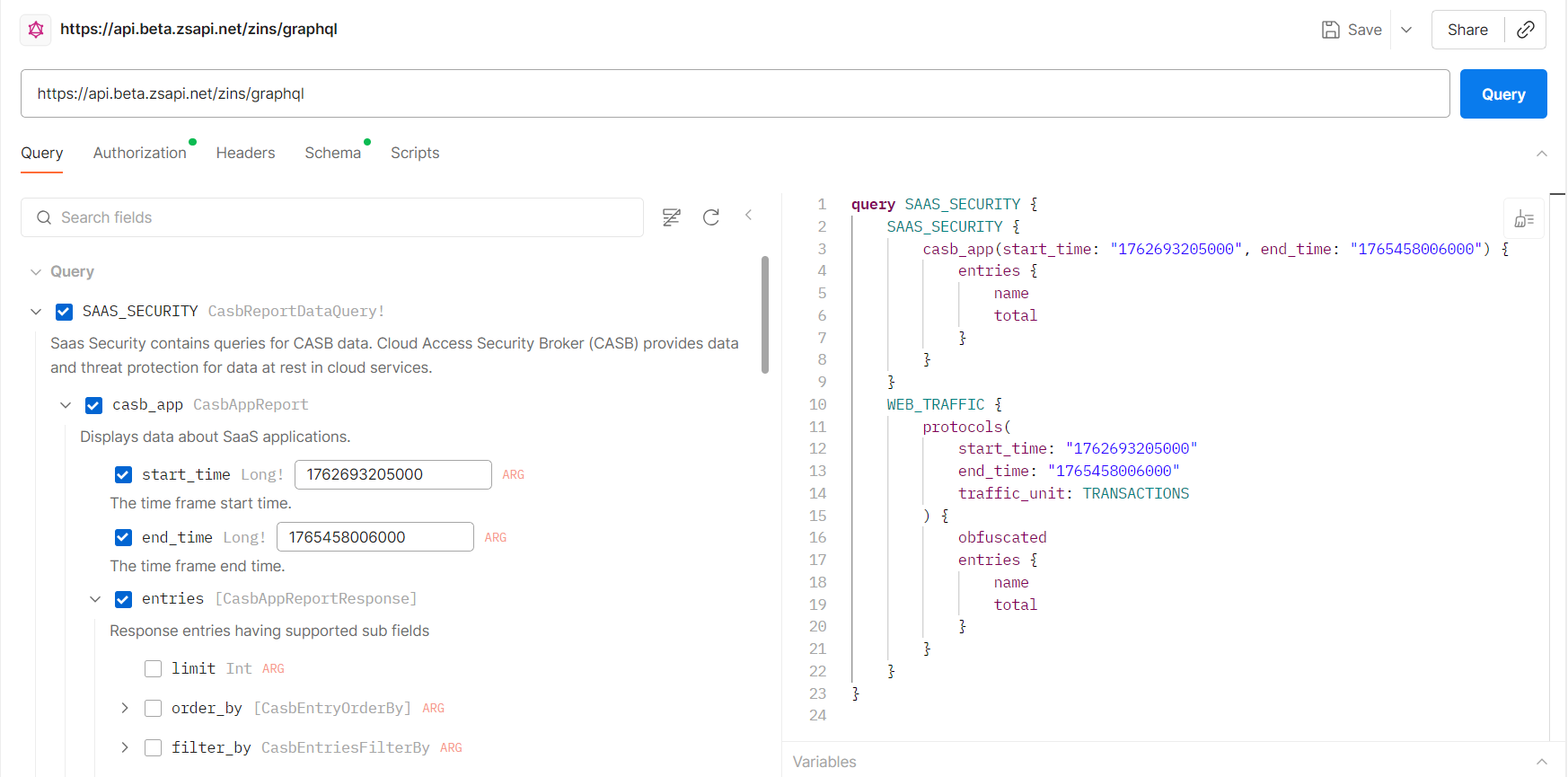
Task: Enable the order_by checkbox
Action: click(153, 708)
